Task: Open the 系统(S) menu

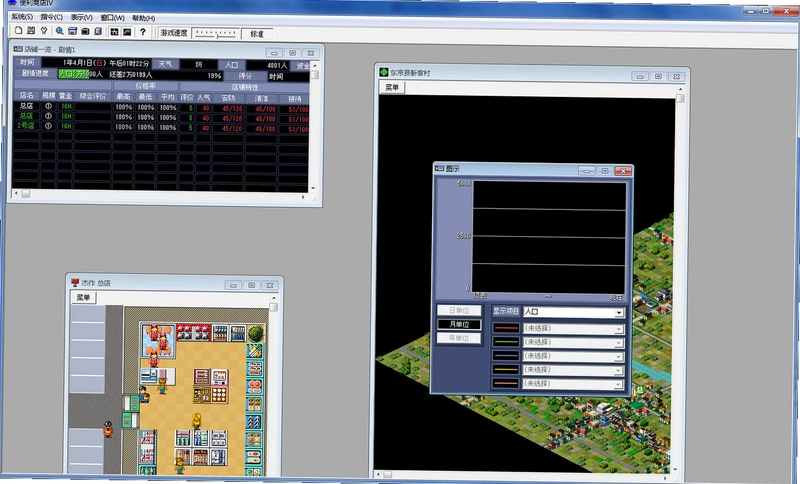Action: pos(22,17)
